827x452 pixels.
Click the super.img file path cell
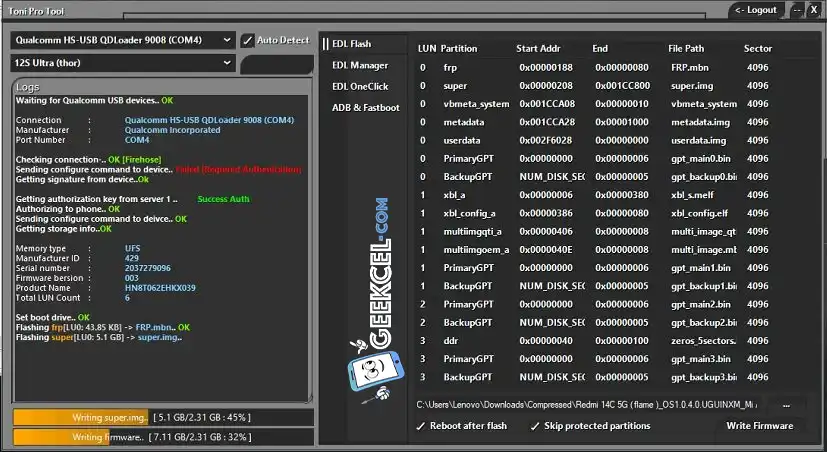click(692, 85)
